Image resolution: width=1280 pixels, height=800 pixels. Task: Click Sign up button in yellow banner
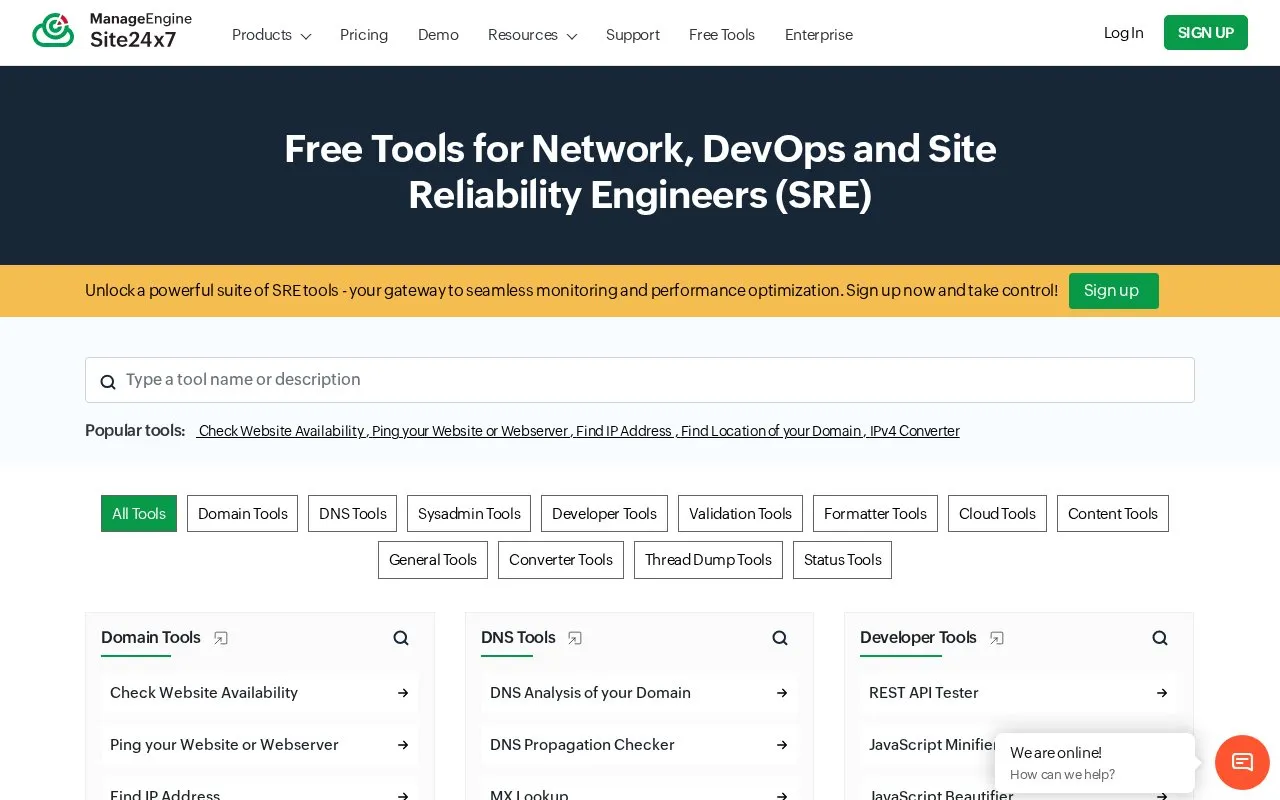pos(1114,291)
